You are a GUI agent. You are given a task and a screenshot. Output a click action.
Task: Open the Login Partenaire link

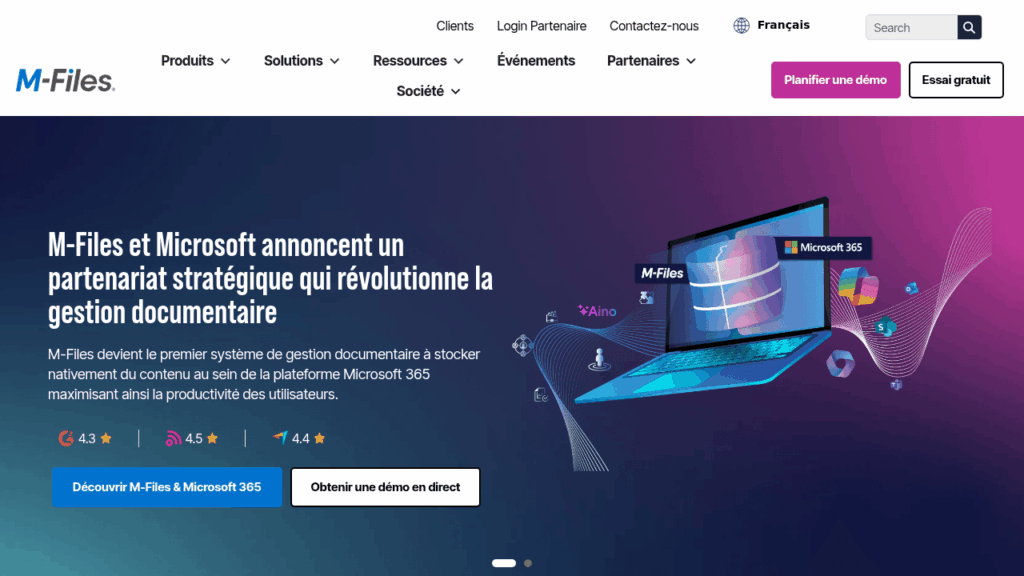point(541,26)
